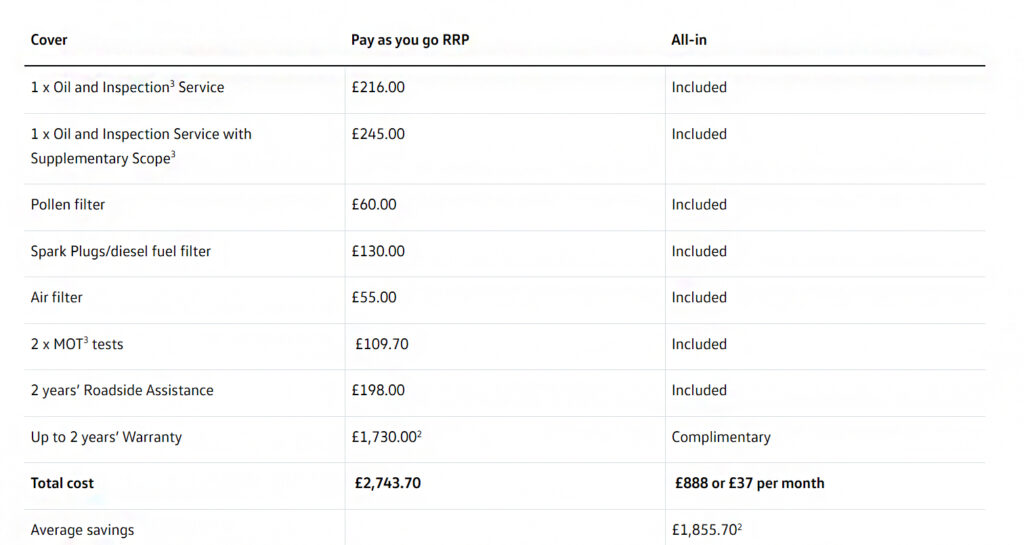The height and width of the screenshot is (545, 1024).
Task: Select the 2 x MOT tests label
Action: coord(77,344)
